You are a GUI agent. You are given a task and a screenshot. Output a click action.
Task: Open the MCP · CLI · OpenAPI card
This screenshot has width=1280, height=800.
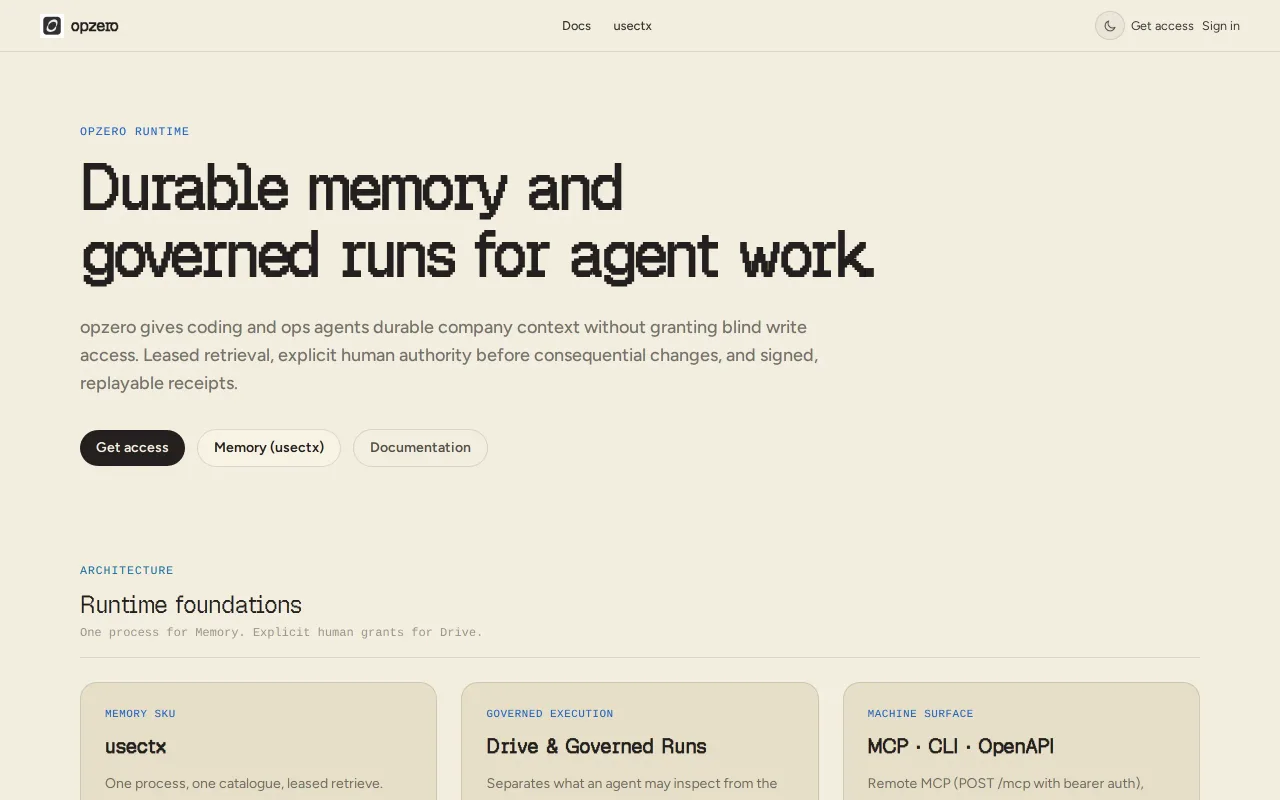[x=1021, y=741]
